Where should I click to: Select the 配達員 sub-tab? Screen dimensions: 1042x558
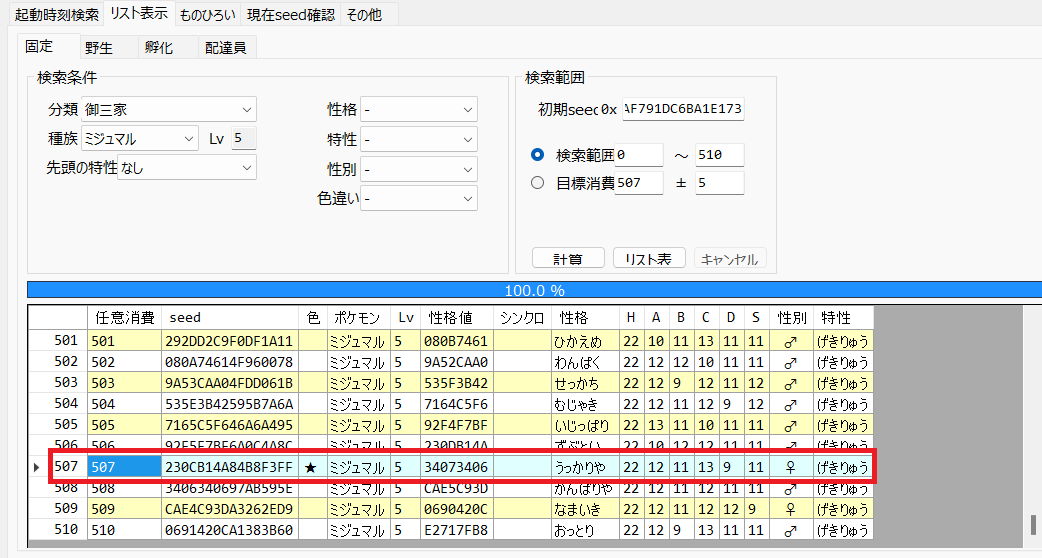[226, 48]
